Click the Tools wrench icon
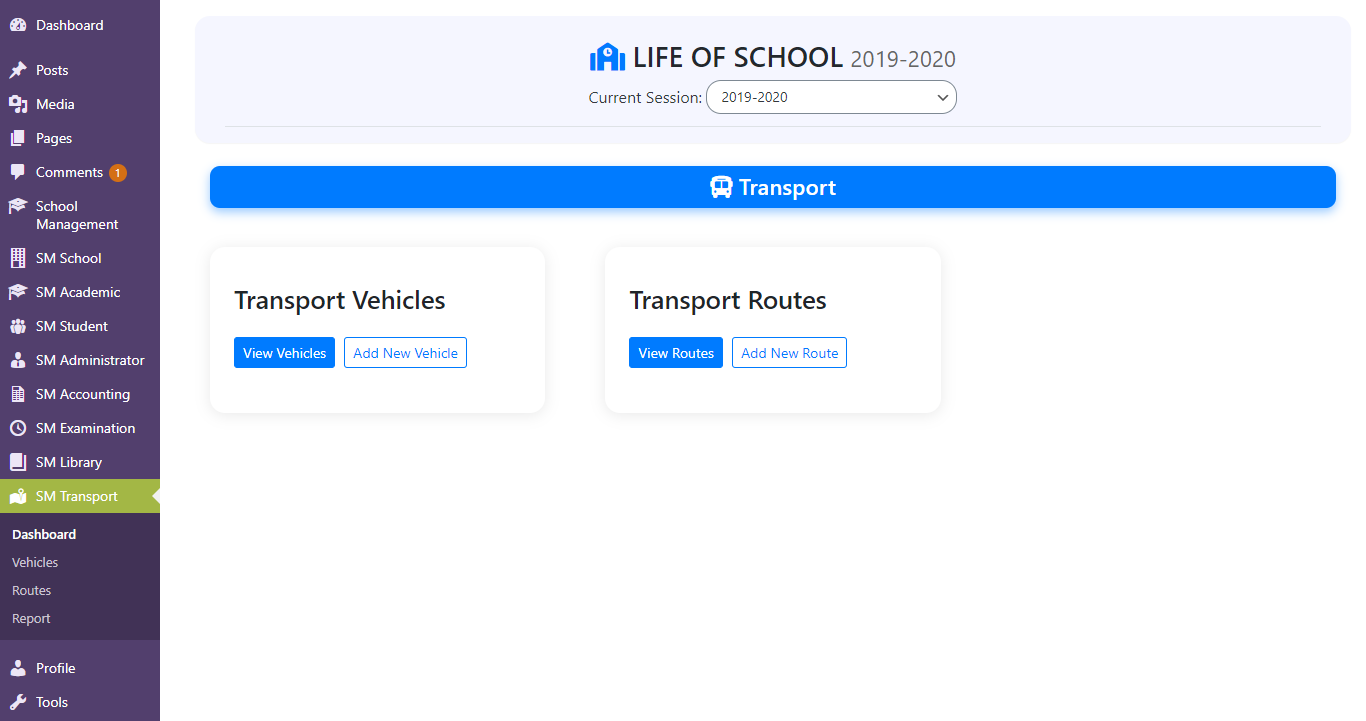 tap(18, 702)
